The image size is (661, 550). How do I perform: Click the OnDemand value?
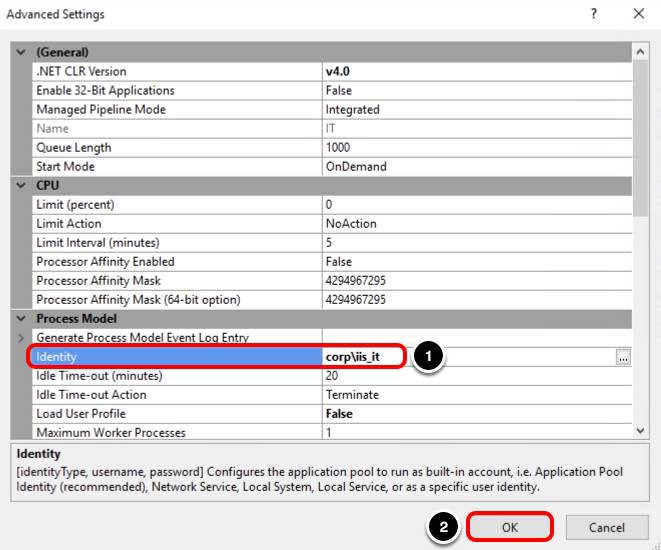pos(477,166)
